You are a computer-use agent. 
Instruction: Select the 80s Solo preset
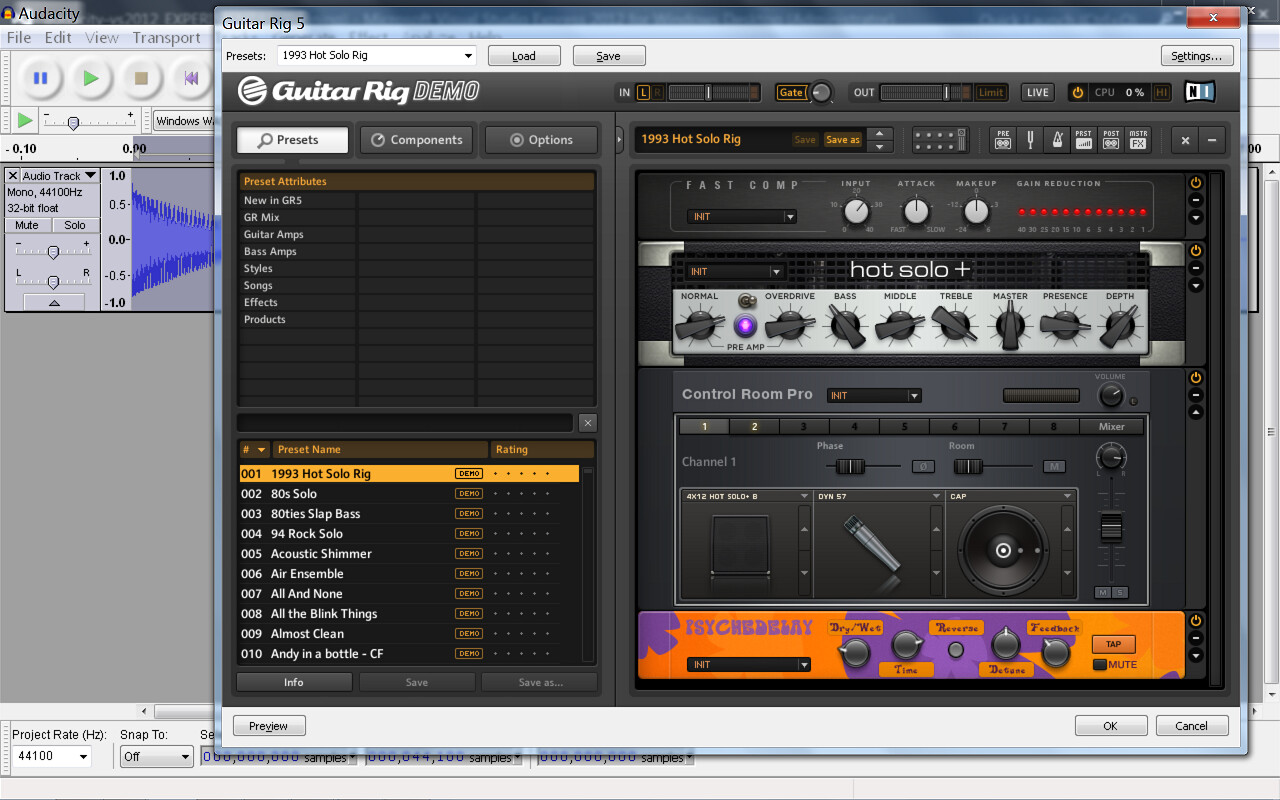(409, 494)
